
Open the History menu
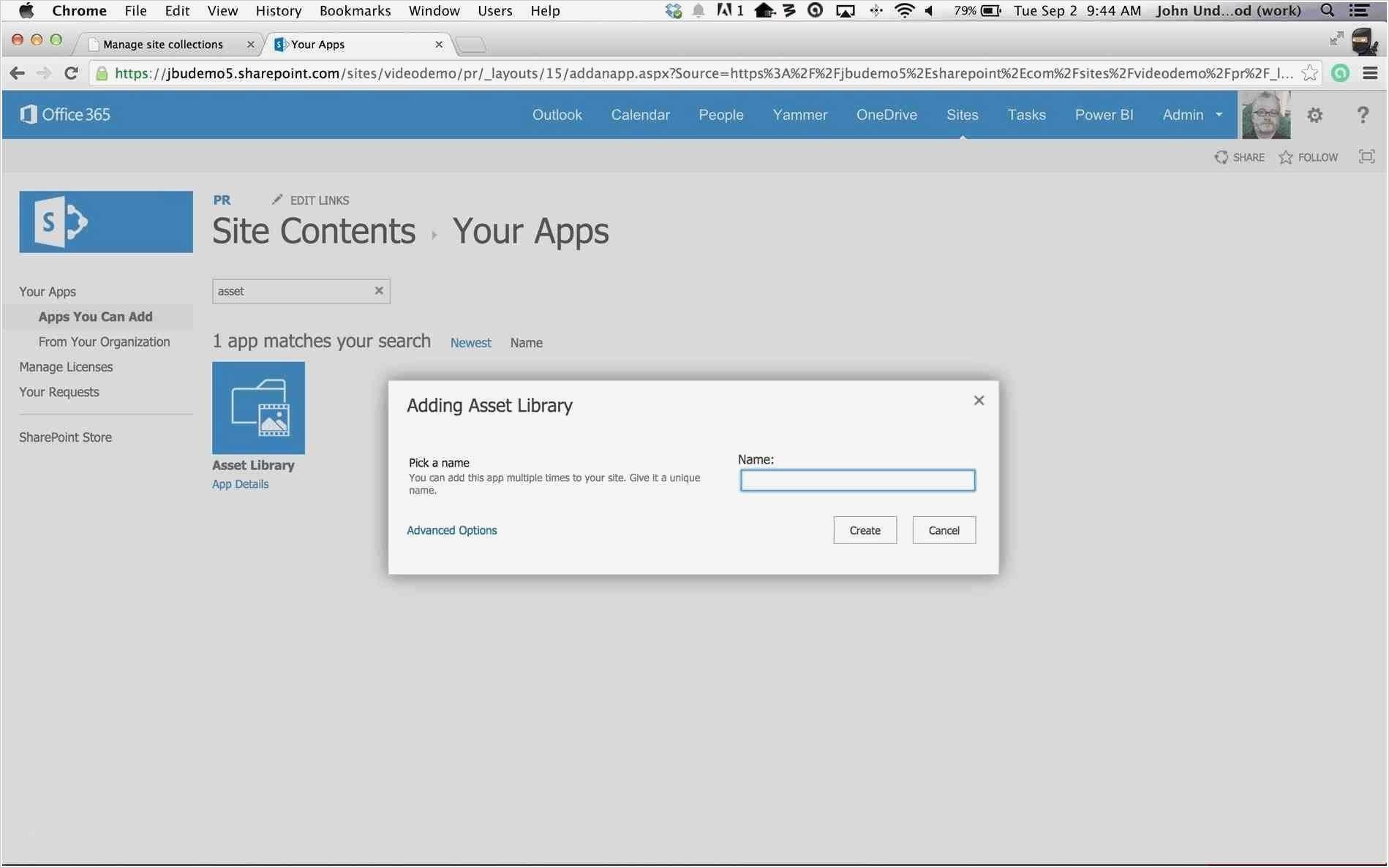(x=278, y=10)
